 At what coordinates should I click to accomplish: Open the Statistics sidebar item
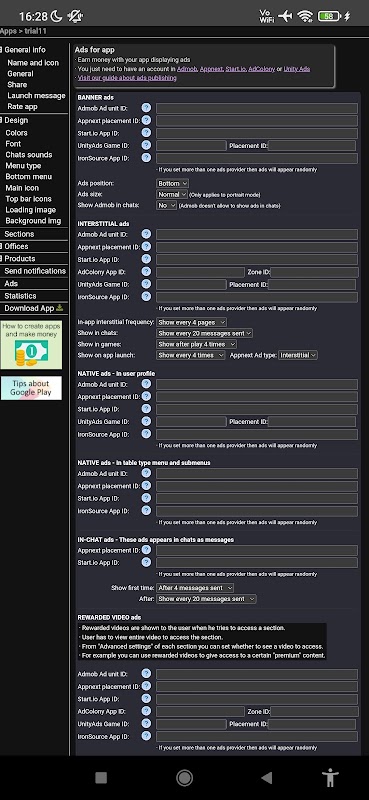click(20, 296)
